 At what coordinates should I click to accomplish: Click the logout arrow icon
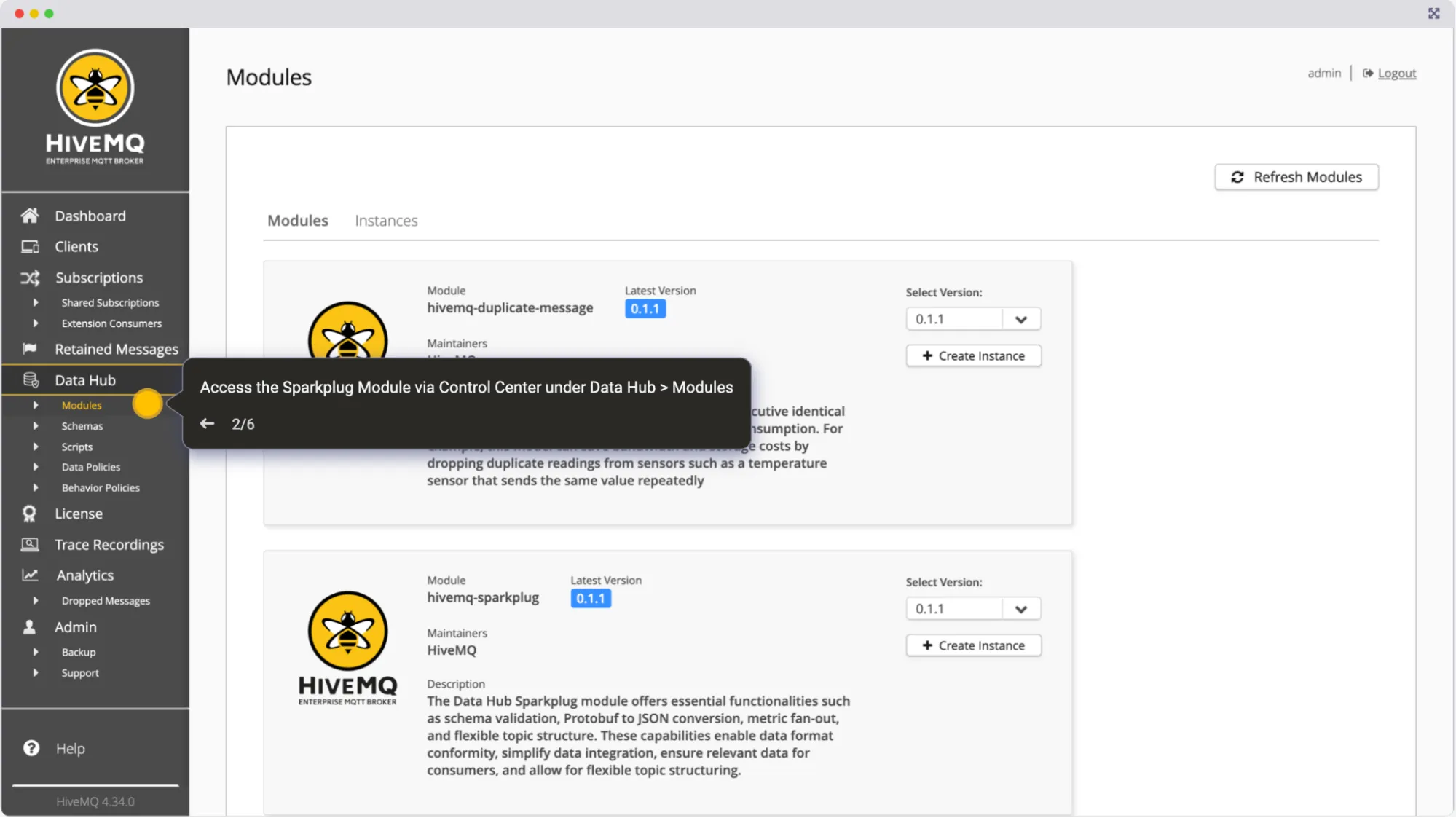pyautogui.click(x=1368, y=74)
